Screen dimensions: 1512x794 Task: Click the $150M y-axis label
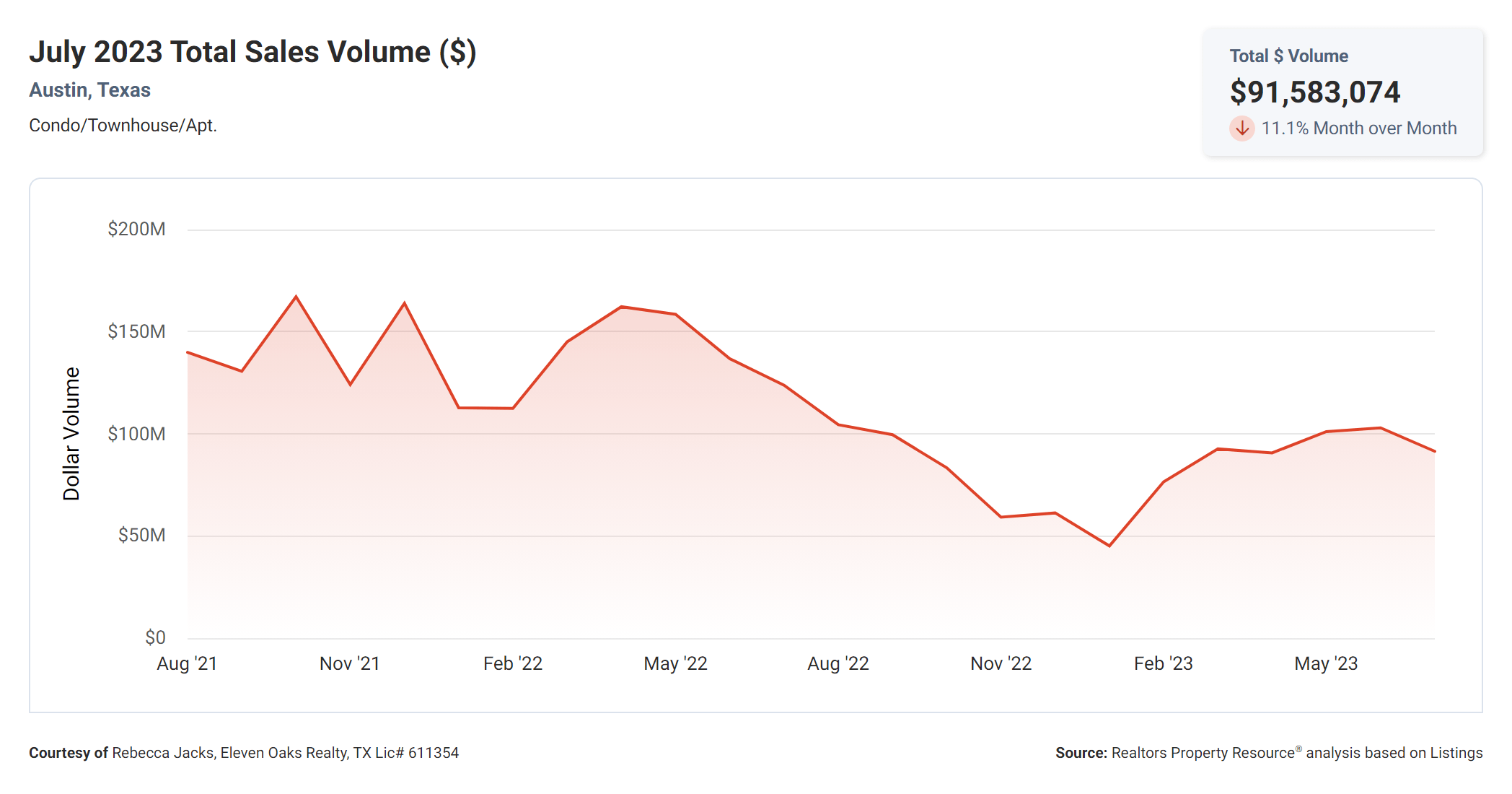coord(136,332)
